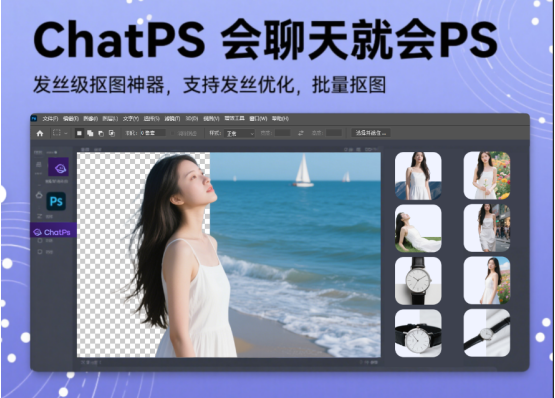Open the 视图(V) menu
Image resolution: width=555 pixels, height=398 pixels.
coord(211,119)
